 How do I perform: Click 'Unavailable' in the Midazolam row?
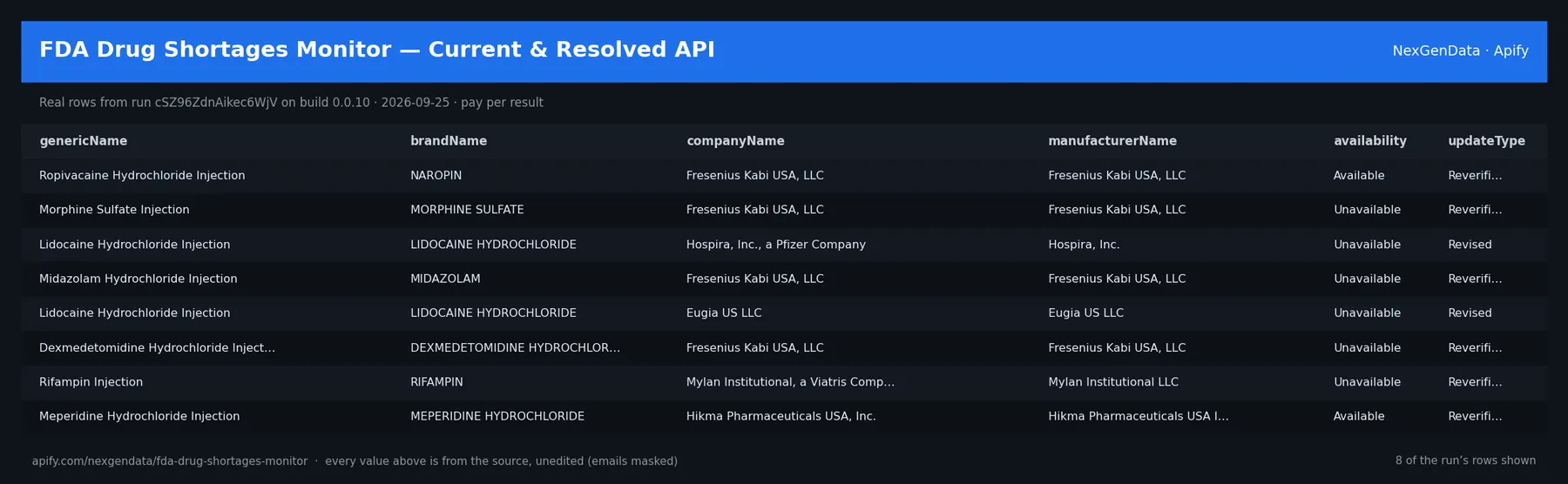1367,279
